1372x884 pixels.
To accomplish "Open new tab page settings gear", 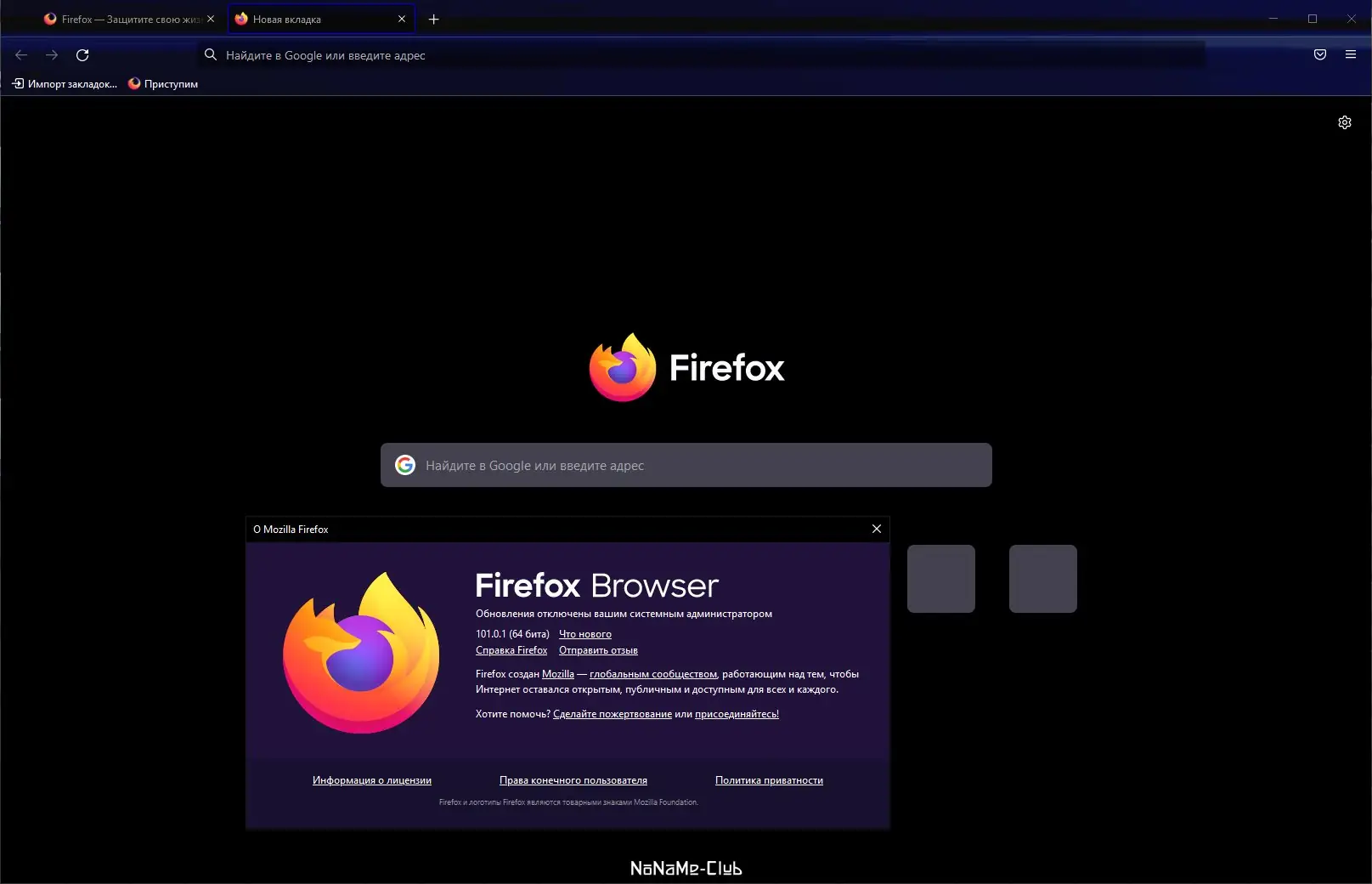I will click(x=1345, y=122).
